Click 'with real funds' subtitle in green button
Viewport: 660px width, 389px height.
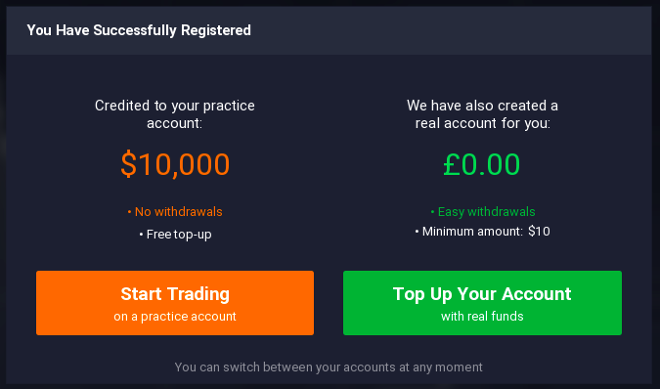pos(482,317)
